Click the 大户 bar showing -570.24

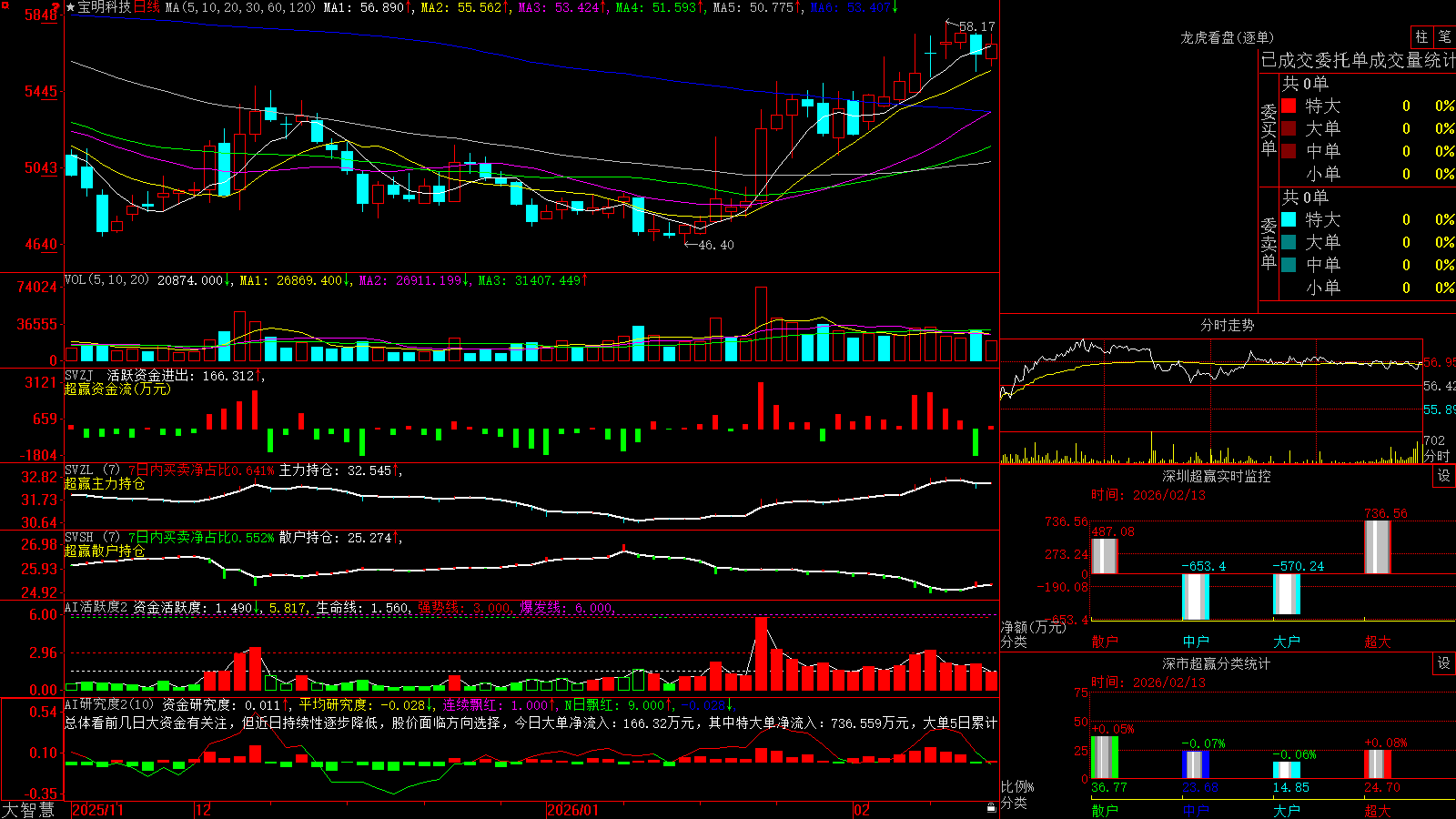click(x=1287, y=594)
